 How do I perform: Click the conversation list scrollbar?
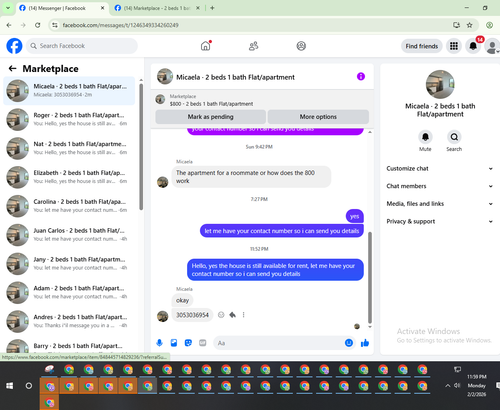[141, 147]
